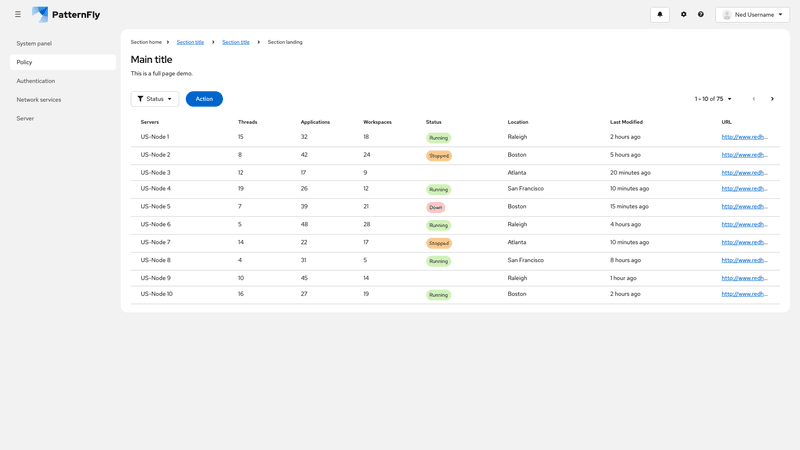Screen dimensions: 800x450
Task: Open the US-Node 1 URL link
Action: click(744, 137)
